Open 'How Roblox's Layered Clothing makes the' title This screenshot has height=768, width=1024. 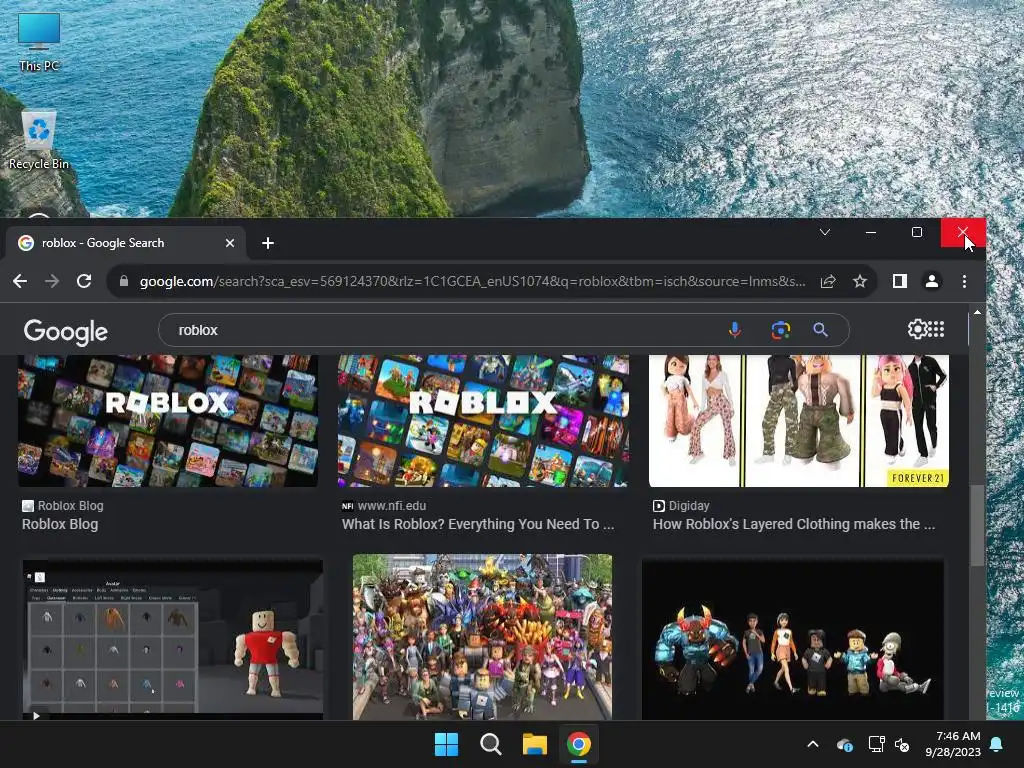[x=794, y=524]
